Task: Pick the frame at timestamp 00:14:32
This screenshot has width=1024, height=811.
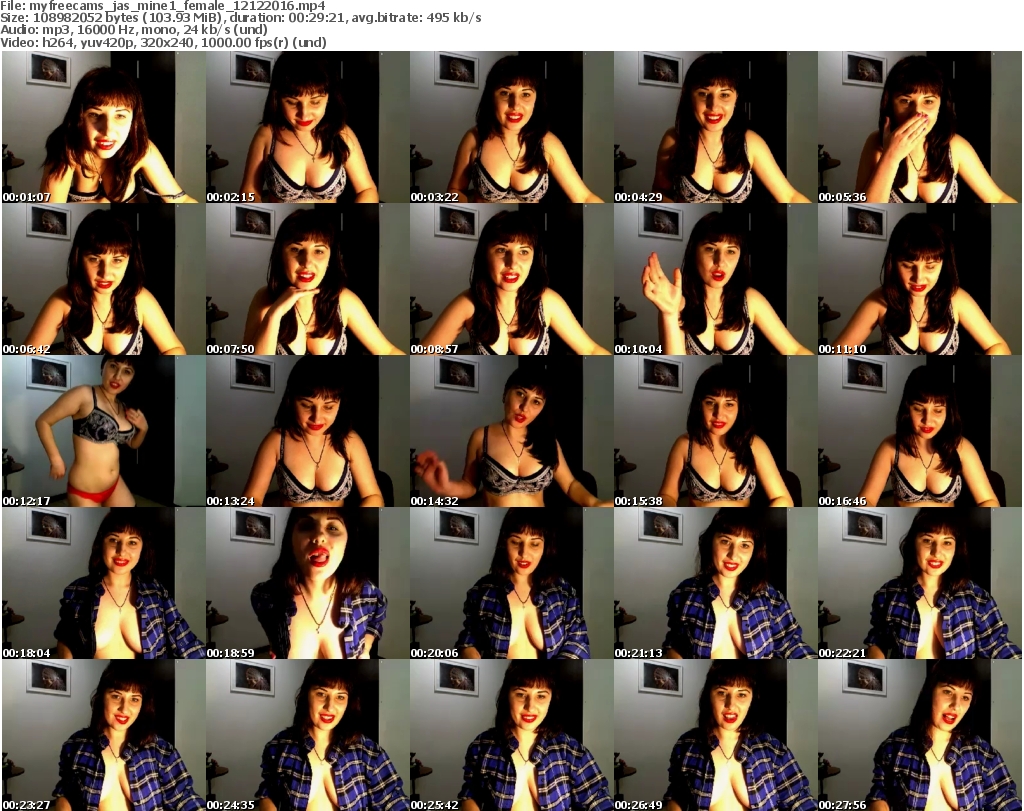Action: (x=511, y=432)
